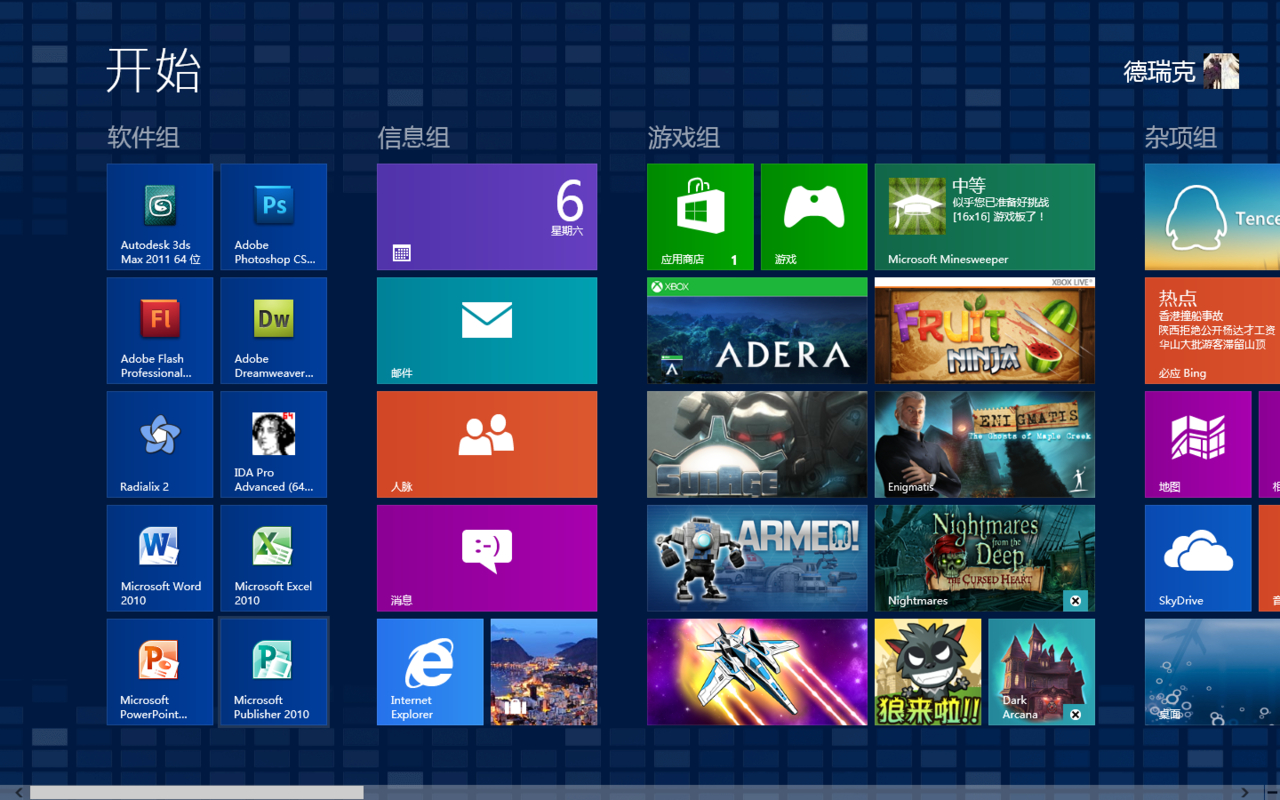Open the 应用商店 store tile
Image resolution: width=1280 pixels, height=800 pixels.
tap(700, 217)
